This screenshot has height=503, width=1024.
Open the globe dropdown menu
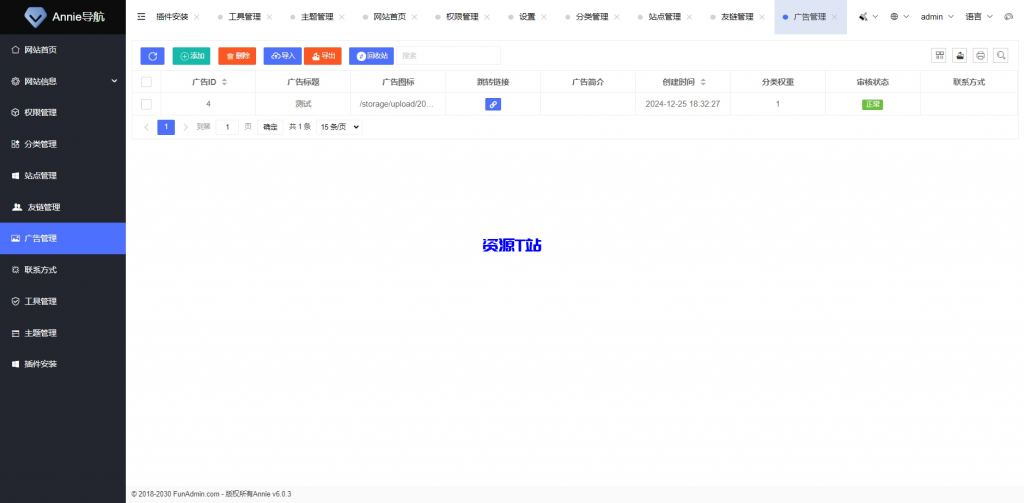[899, 17]
